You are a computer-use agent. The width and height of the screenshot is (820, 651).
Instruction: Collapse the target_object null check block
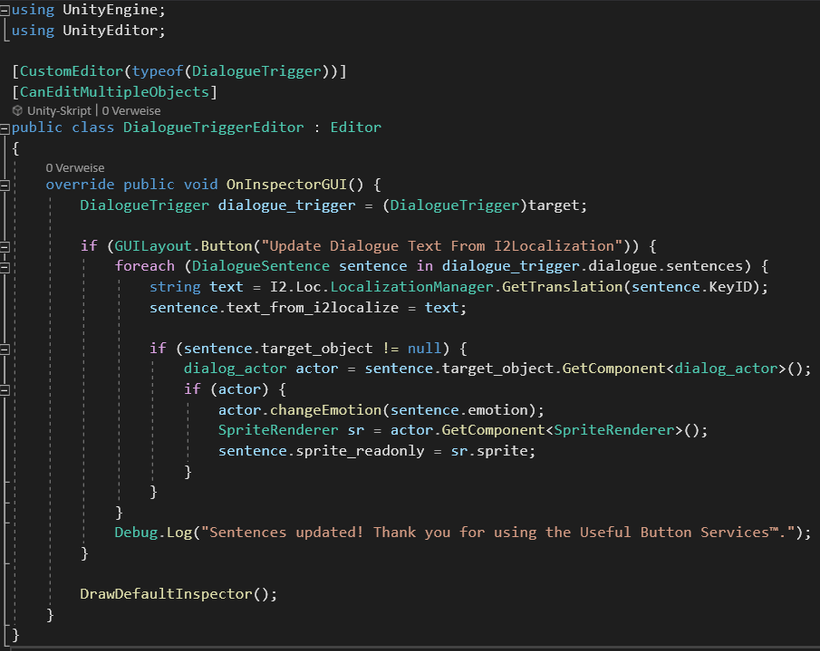5,349
